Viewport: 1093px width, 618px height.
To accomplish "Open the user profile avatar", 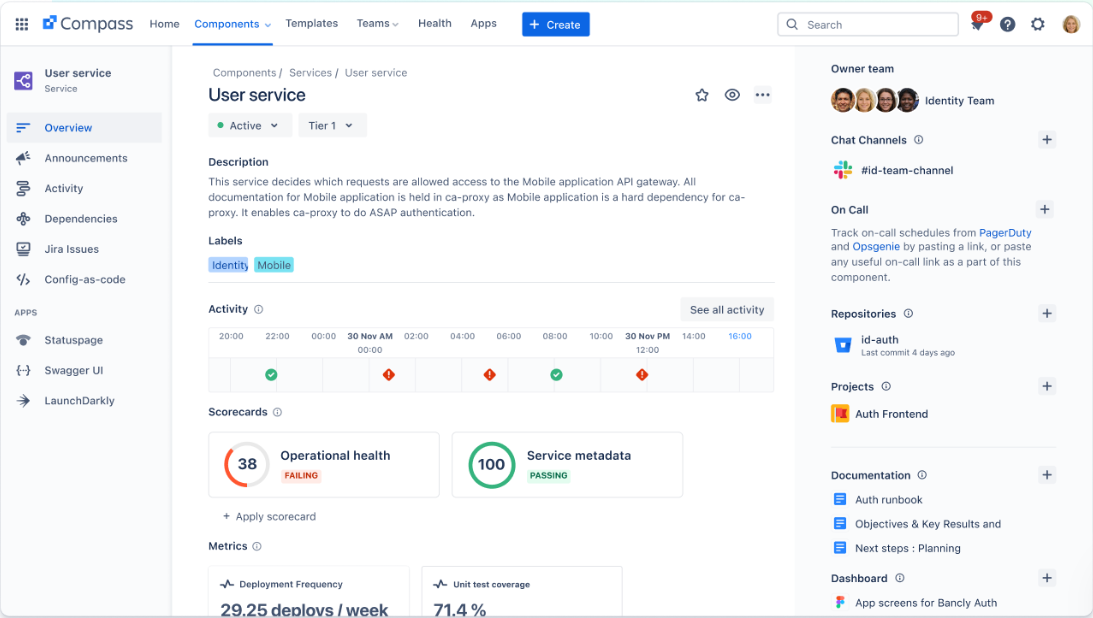I will coord(1071,24).
